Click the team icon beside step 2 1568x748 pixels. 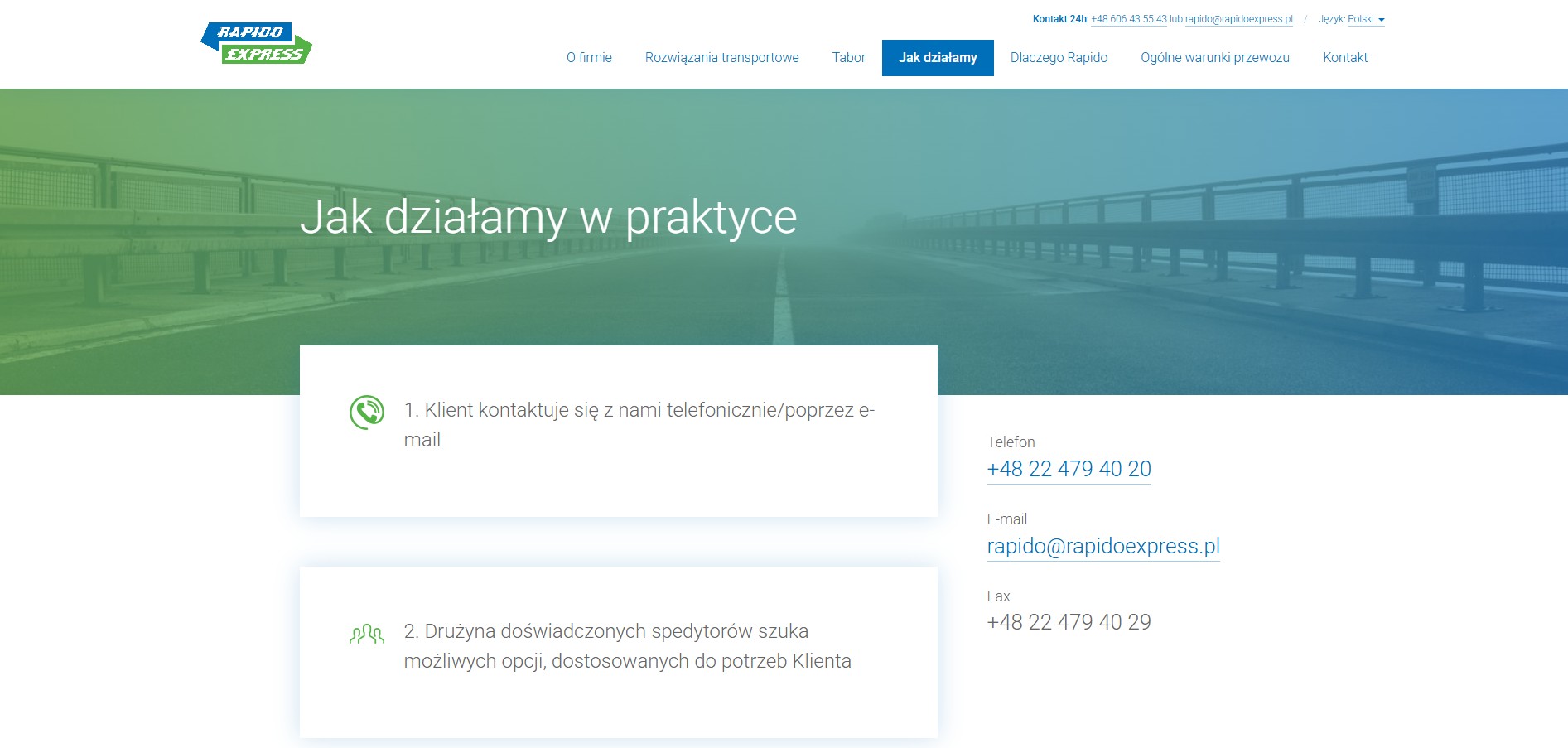[x=367, y=633]
